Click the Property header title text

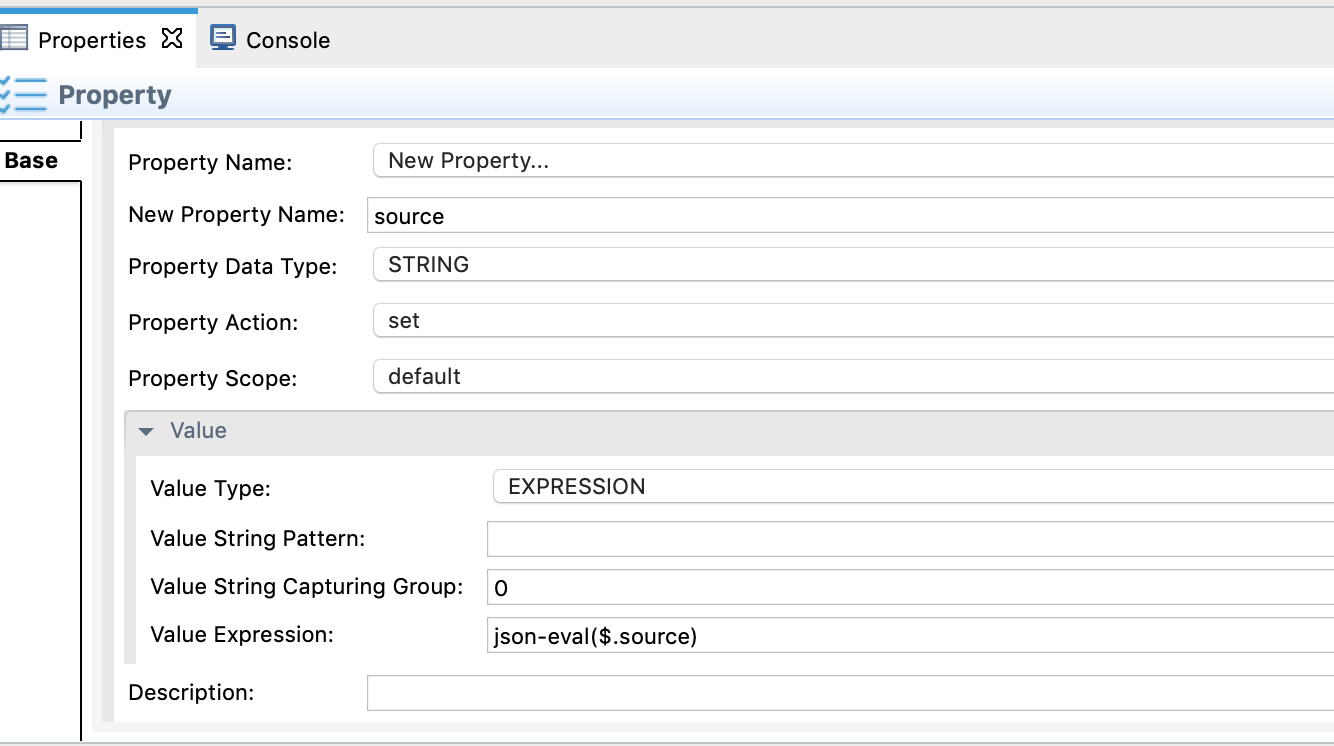click(x=115, y=95)
